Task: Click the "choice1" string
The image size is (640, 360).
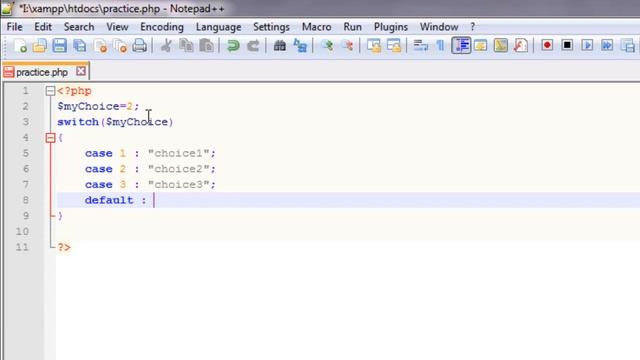Action: [179, 153]
